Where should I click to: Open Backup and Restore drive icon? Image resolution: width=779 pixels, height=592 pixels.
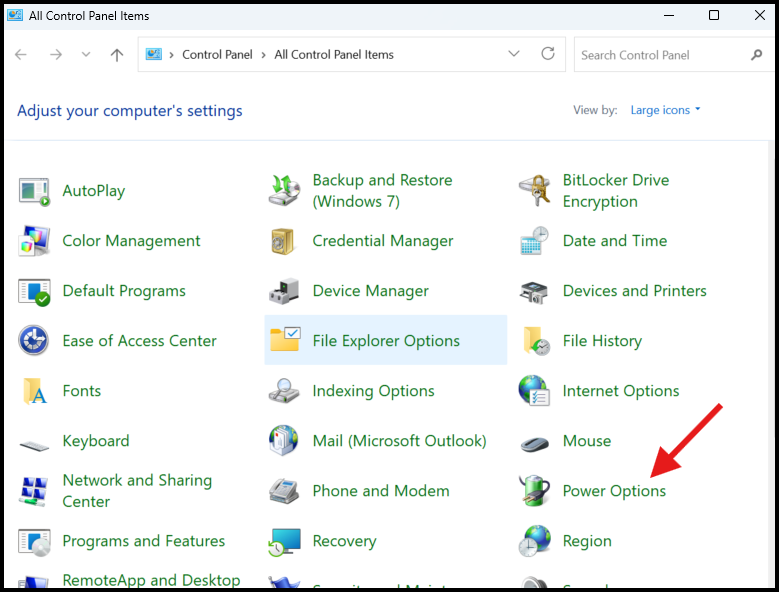[x=284, y=191]
